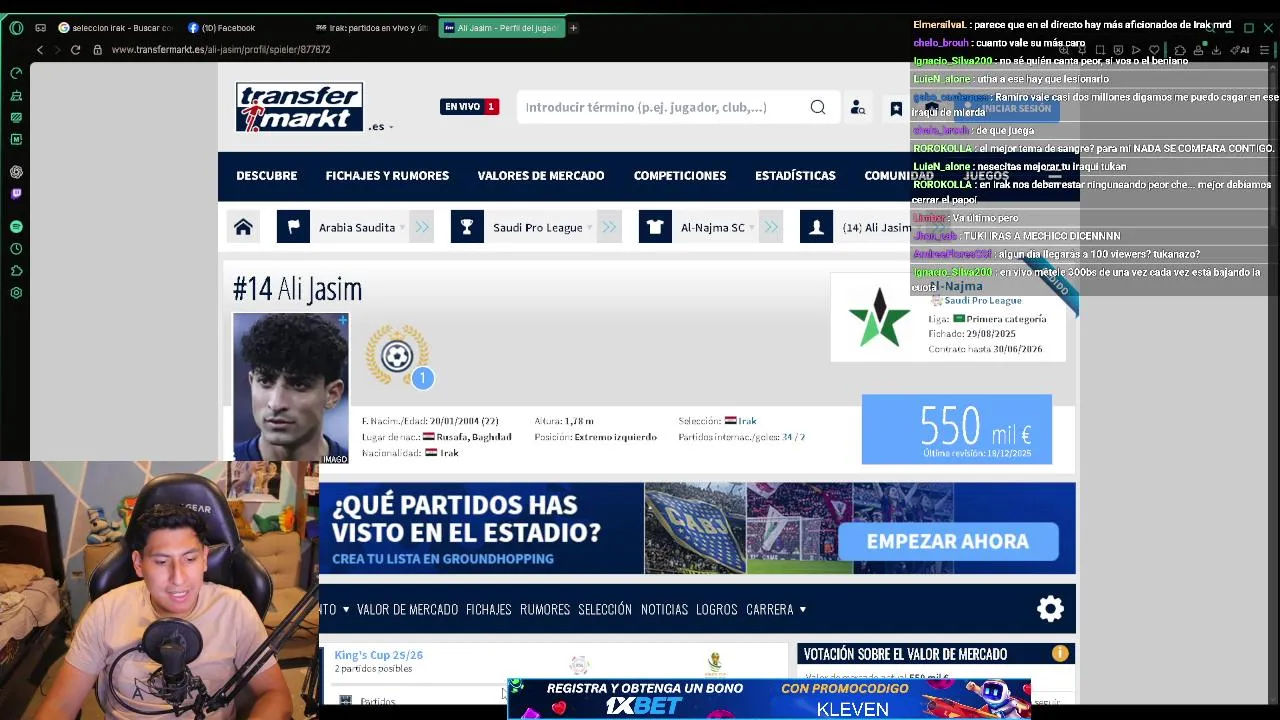Image resolution: width=1280 pixels, height=720 pixels.
Task: Open player SELECCIÓN section
Action: click(605, 609)
